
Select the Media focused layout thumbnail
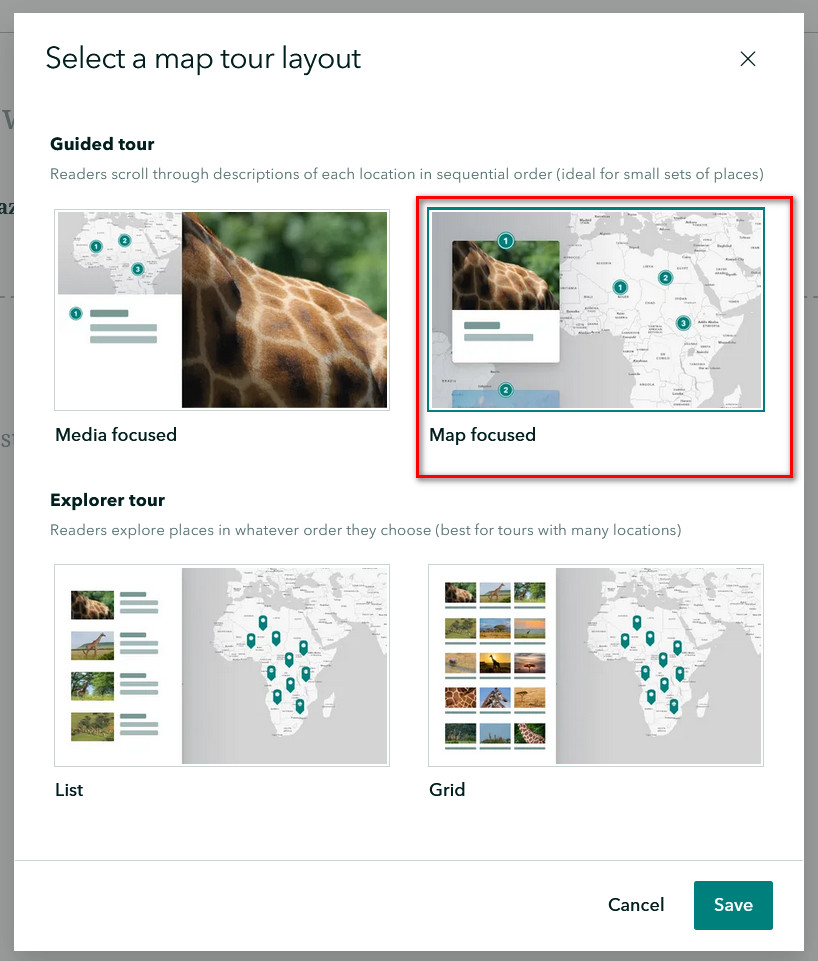pyautogui.click(x=222, y=310)
